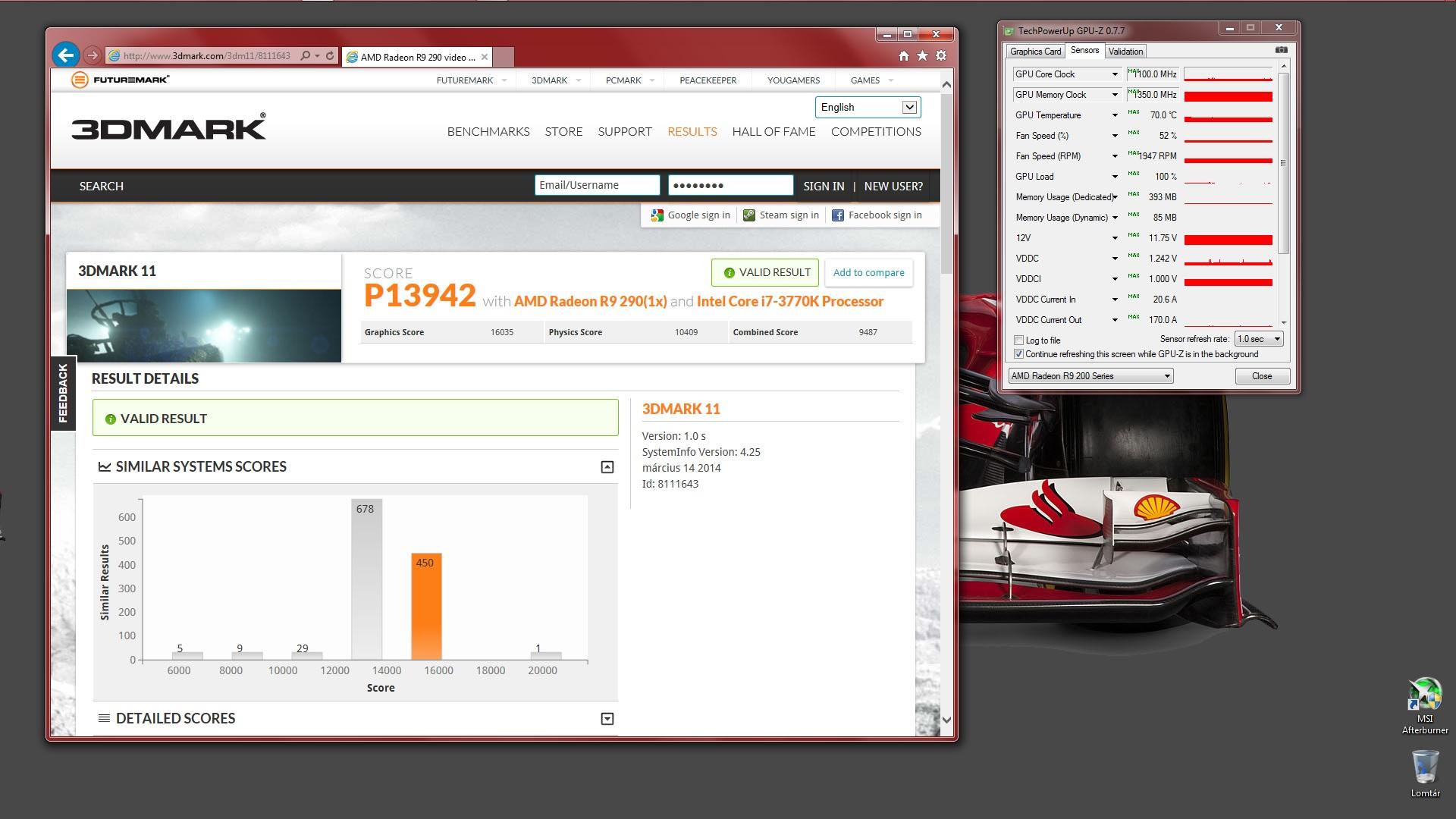The height and width of the screenshot is (819, 1456).
Task: Enable Log to file checkbox
Action: pos(1019,340)
